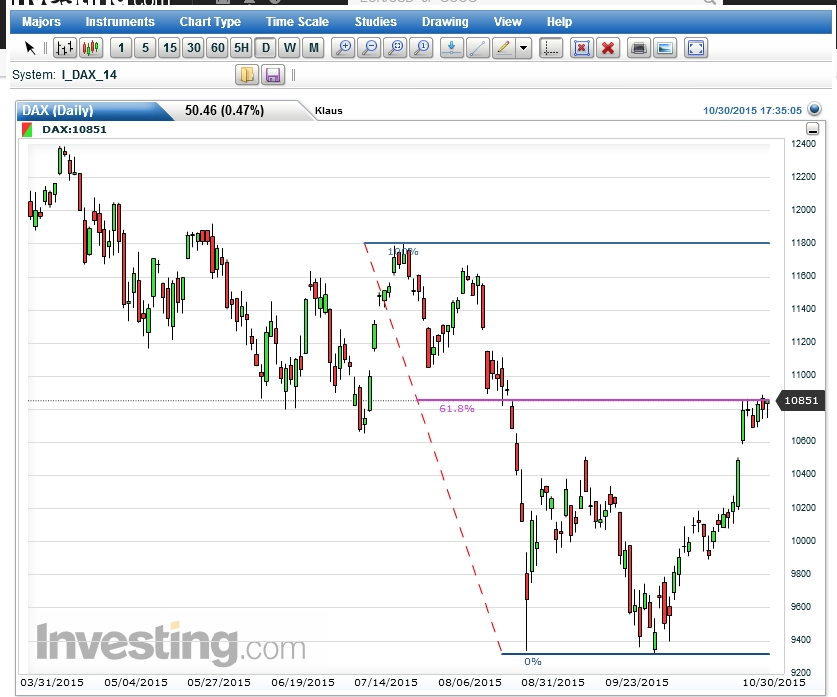Image resolution: width=837 pixels, height=697 pixels.
Task: Click the zoom out magnifier
Action: pyautogui.click(x=369, y=48)
